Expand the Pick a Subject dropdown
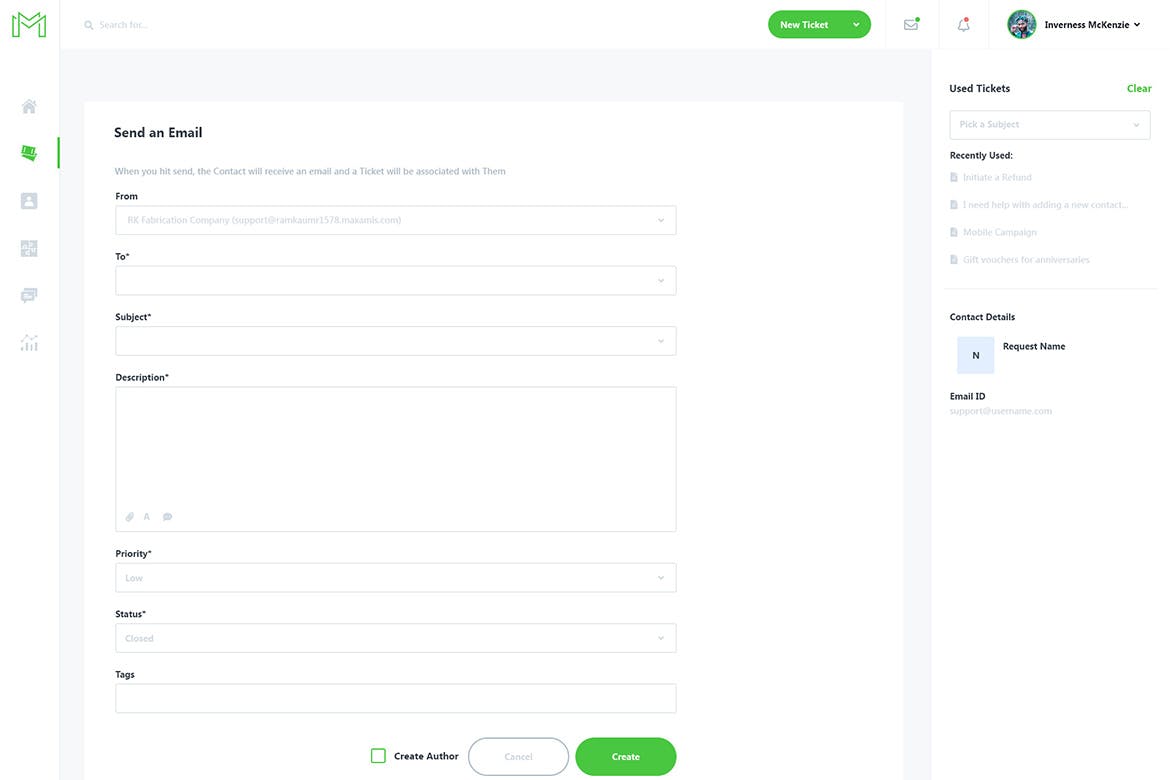Image resolution: width=1170 pixels, height=780 pixels. (x=1049, y=125)
